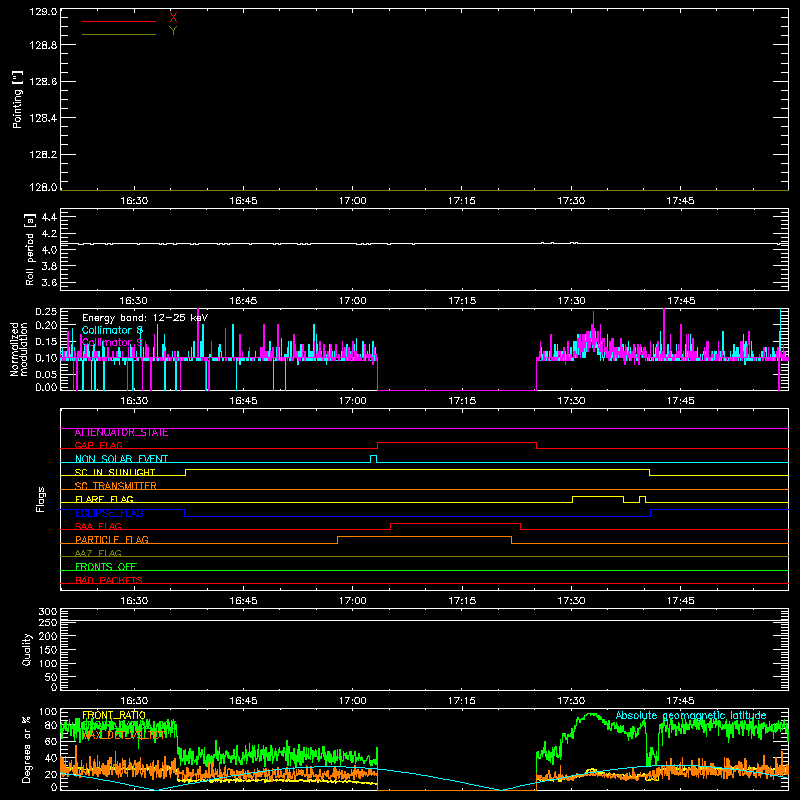800x800 pixels.
Task: Click the 80 tick on Degrees axis
Action: (x=51, y=725)
